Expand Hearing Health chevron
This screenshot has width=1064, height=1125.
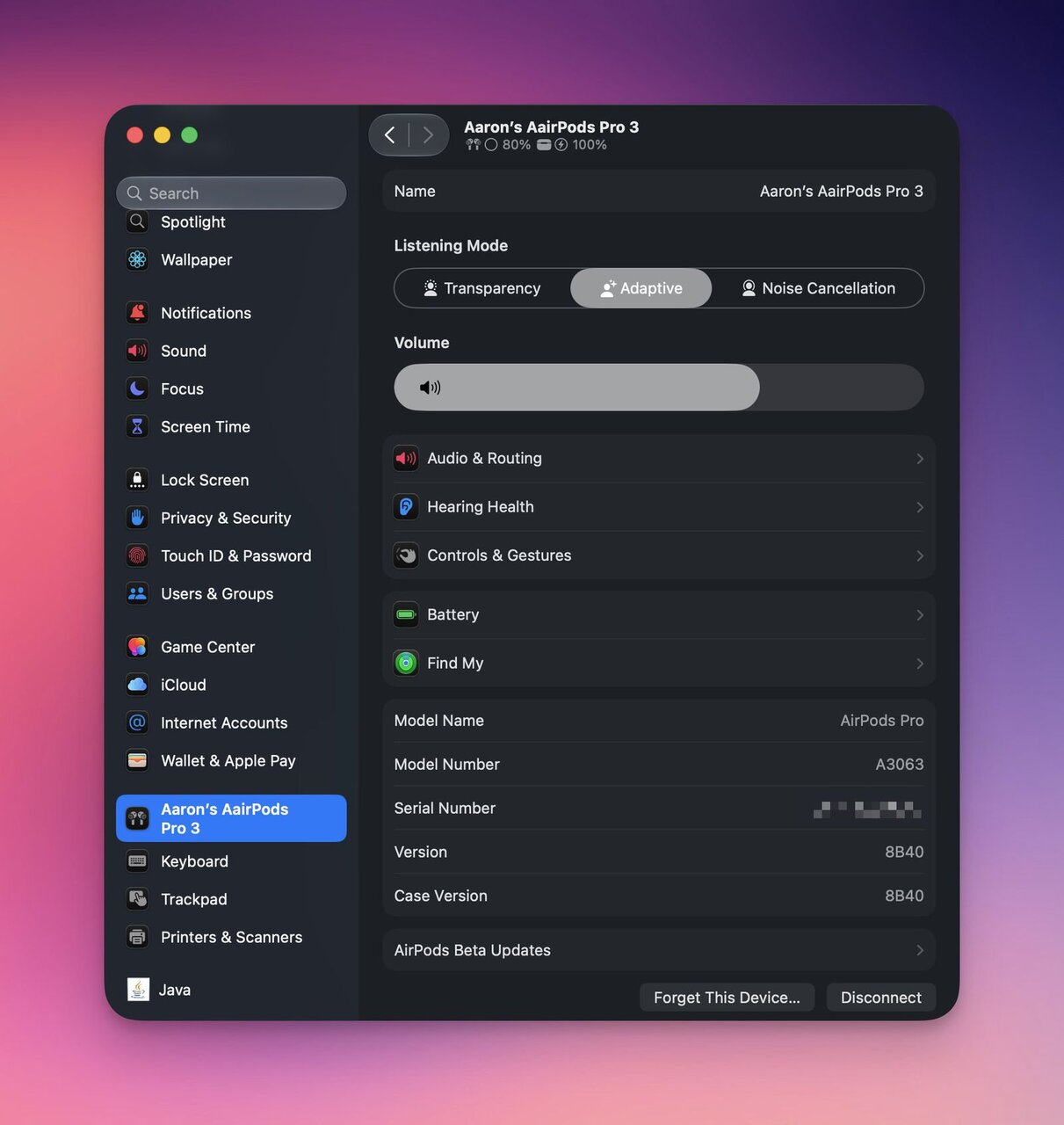[x=920, y=507]
